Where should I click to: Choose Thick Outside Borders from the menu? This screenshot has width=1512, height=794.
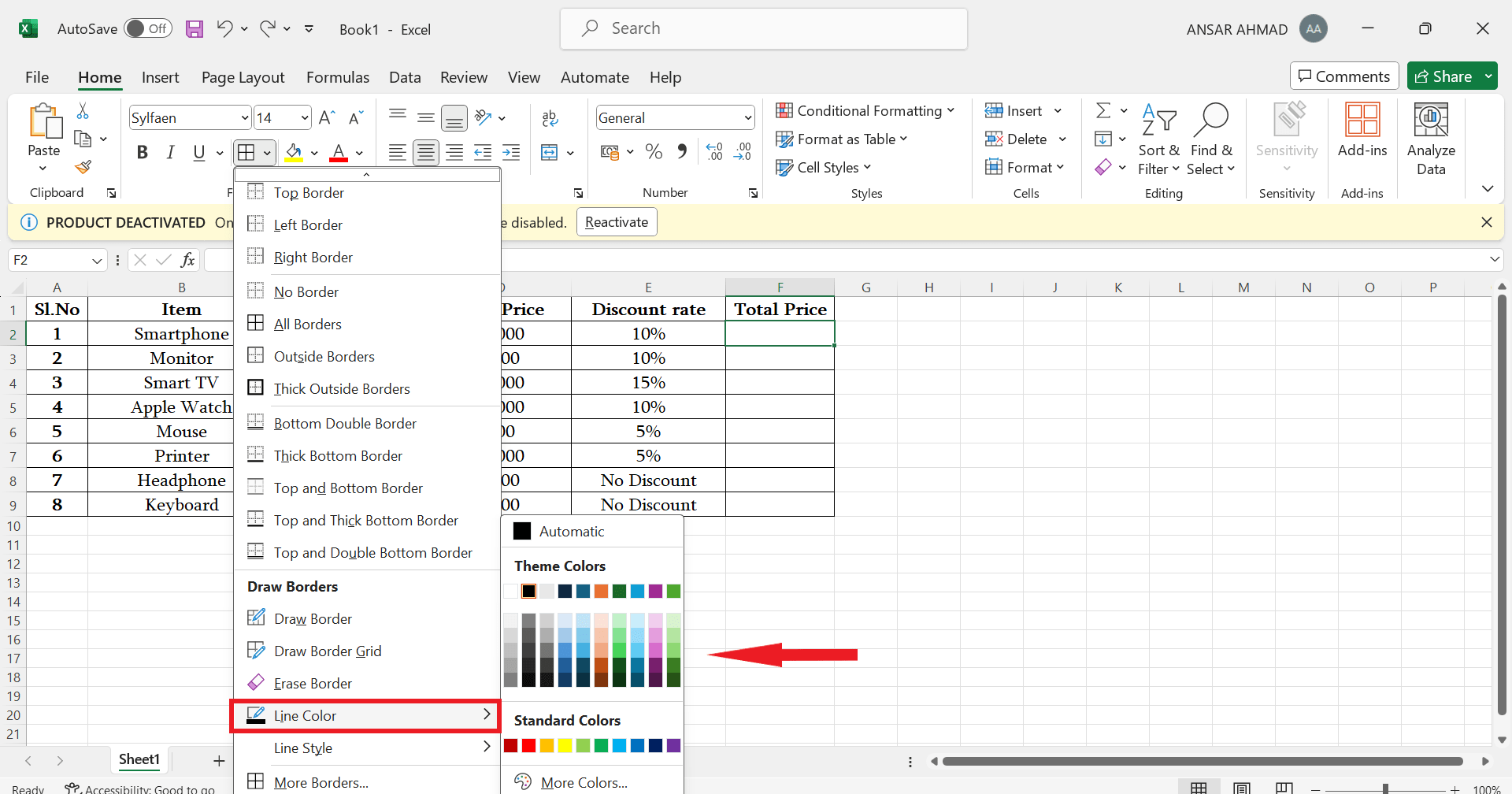[341, 388]
